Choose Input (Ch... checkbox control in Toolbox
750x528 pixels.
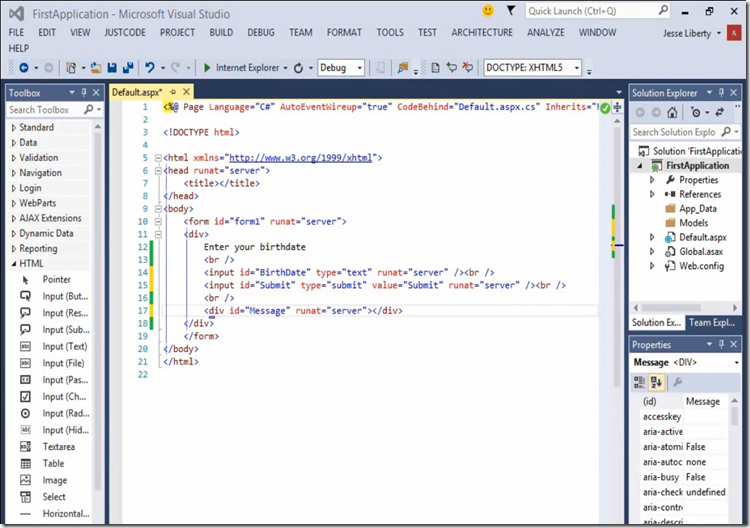(x=64, y=396)
